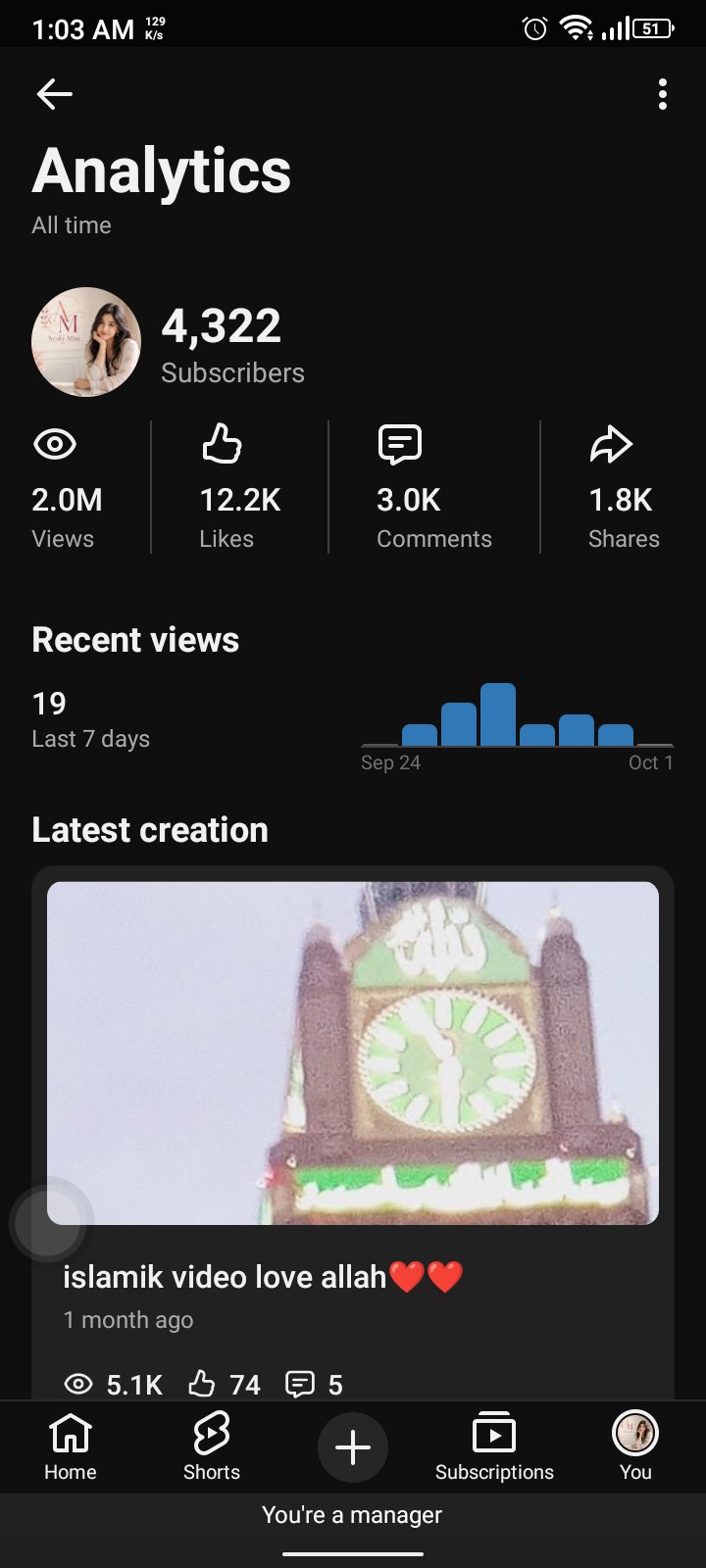Open the Subscriptions tab

(x=494, y=1446)
